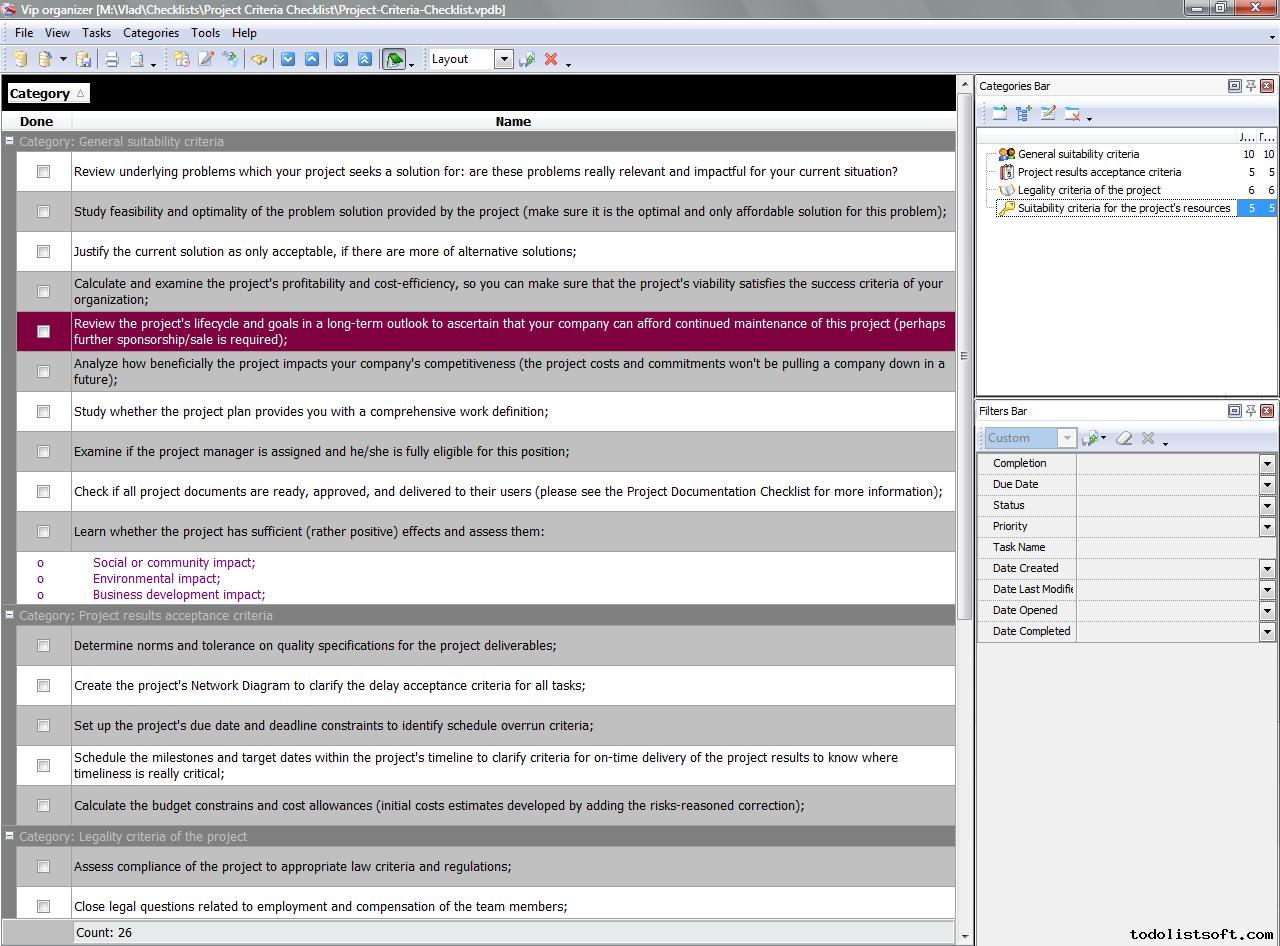
Task: Open the Layout dropdown in the toolbar
Action: point(503,59)
